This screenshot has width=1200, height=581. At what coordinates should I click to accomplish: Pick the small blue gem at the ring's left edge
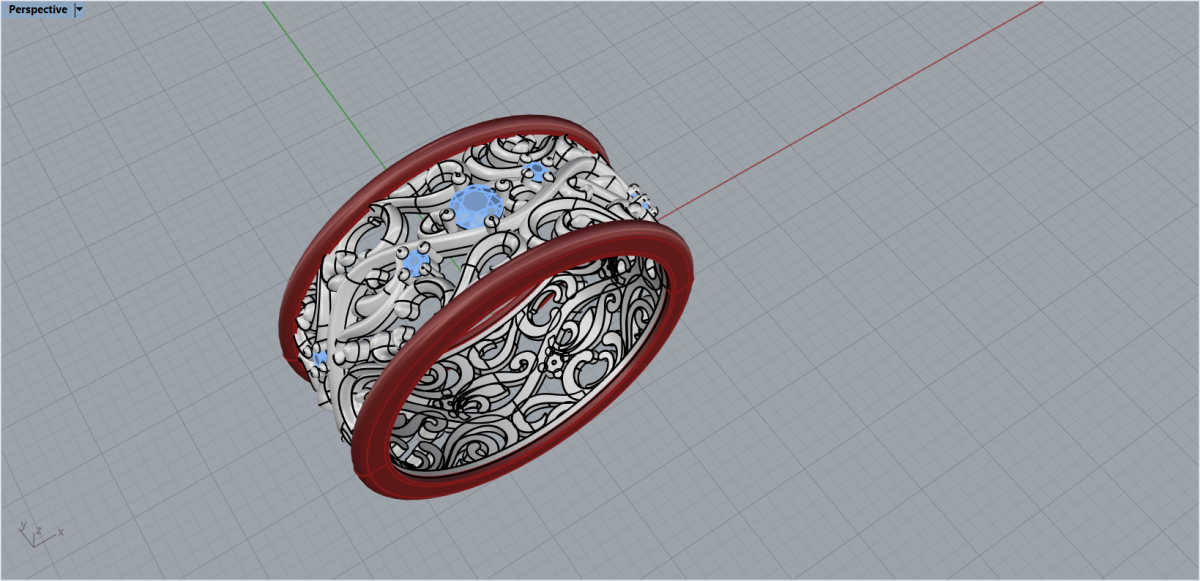click(x=319, y=358)
